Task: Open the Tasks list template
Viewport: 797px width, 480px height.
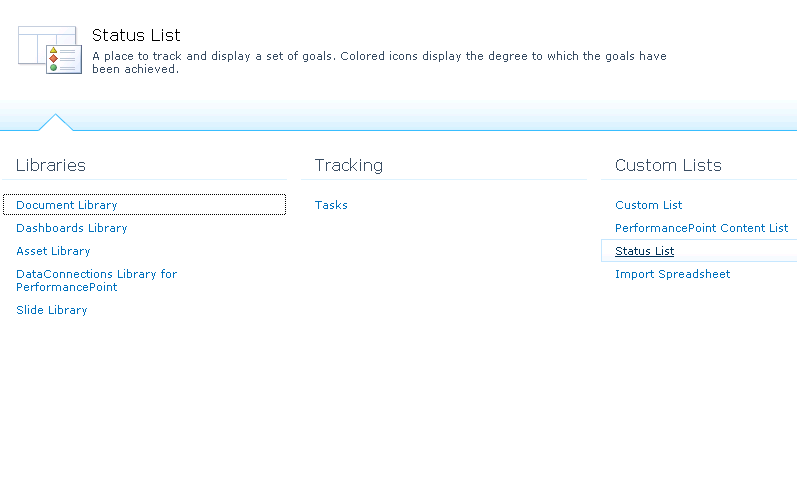Action: (331, 205)
